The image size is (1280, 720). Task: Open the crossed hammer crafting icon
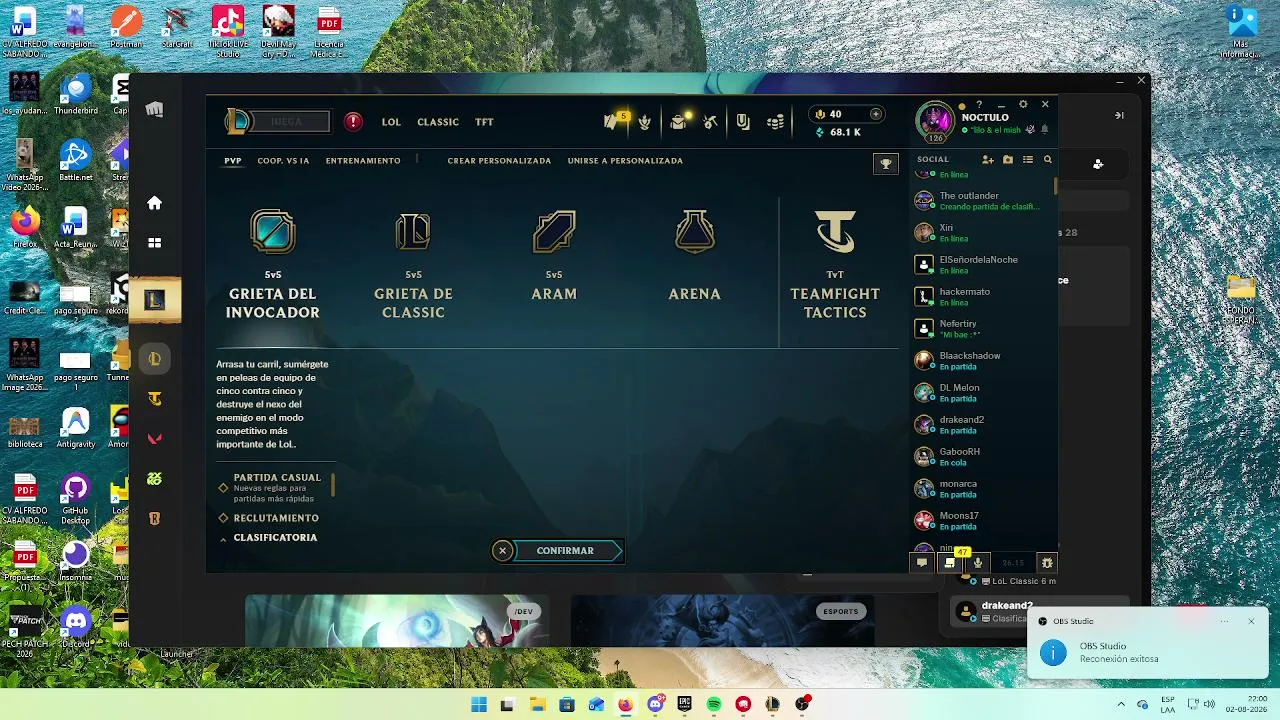[x=711, y=122]
